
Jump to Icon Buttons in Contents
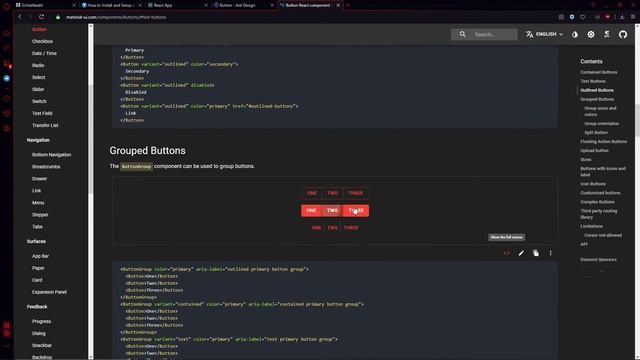click(x=593, y=184)
